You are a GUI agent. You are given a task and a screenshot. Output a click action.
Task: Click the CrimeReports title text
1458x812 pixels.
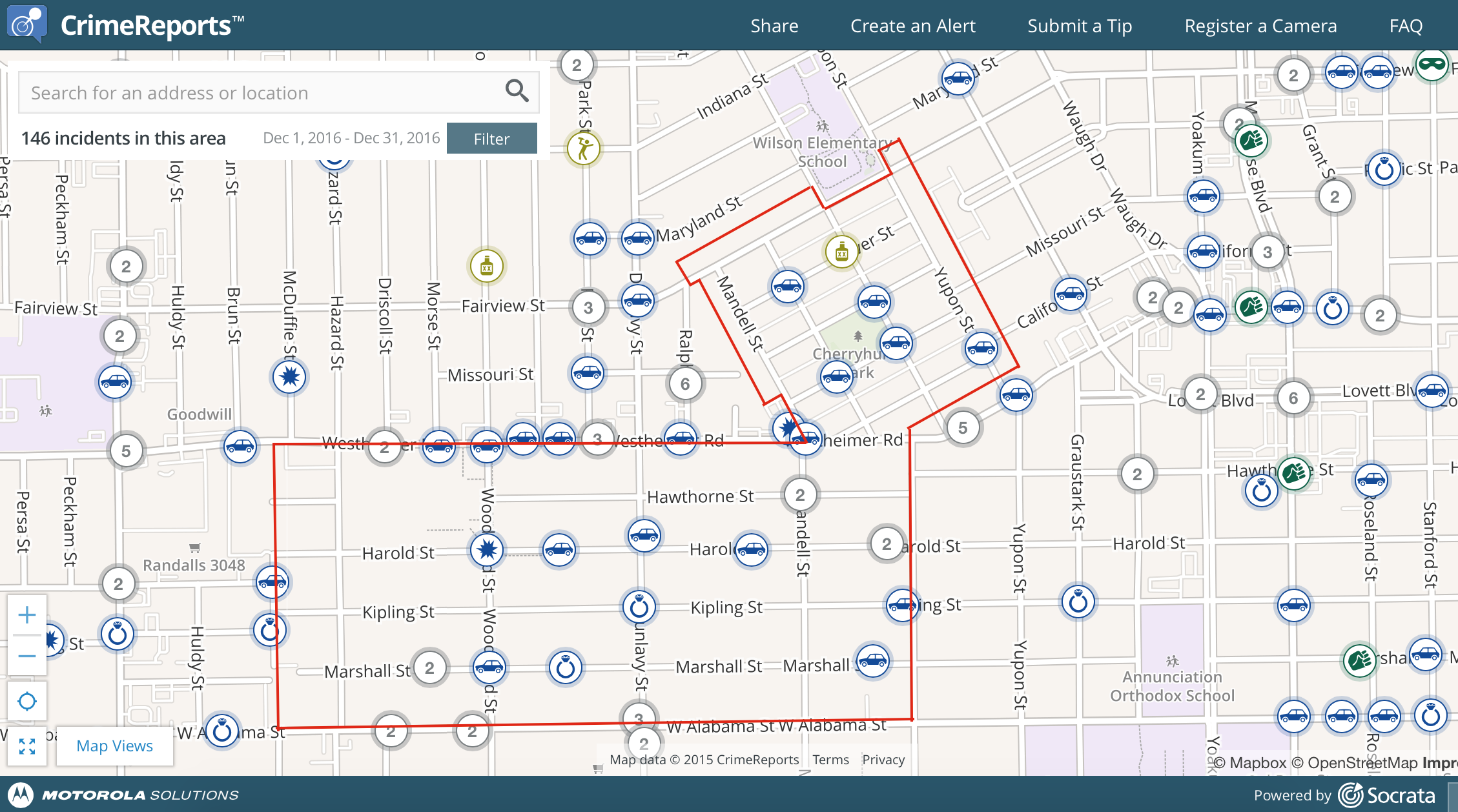pos(152,26)
